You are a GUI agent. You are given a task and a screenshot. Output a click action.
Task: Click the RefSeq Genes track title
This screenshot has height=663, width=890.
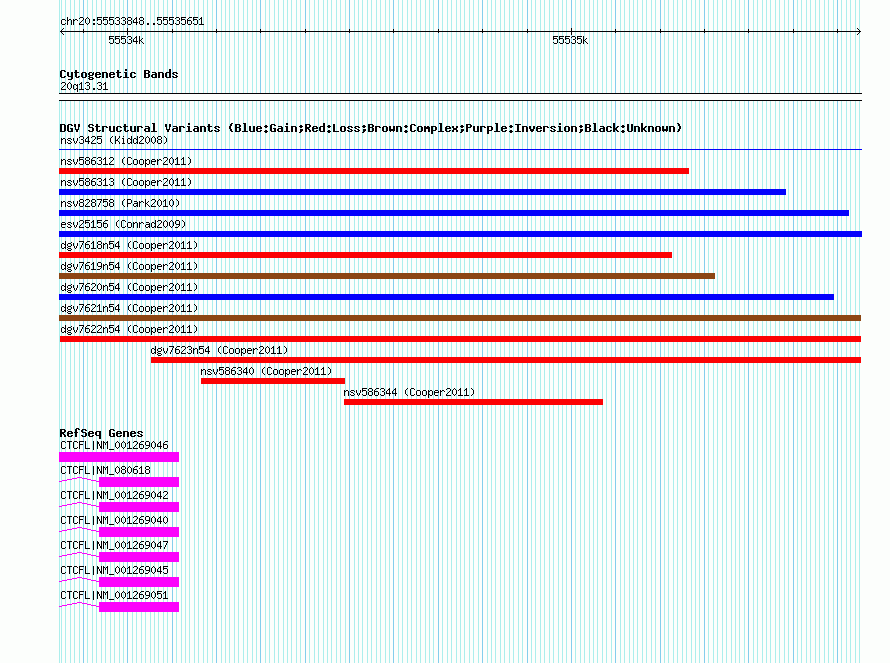point(101,433)
